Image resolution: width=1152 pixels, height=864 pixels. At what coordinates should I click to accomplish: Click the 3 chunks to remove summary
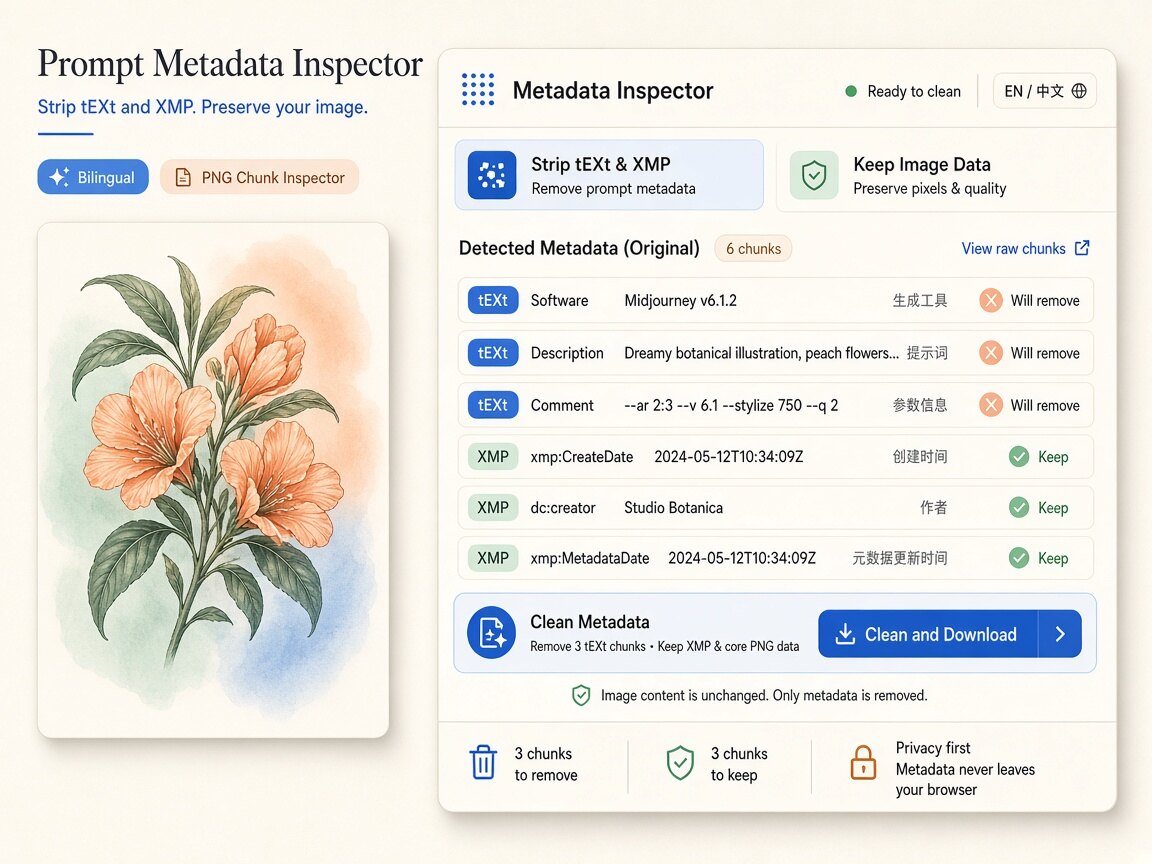546,764
